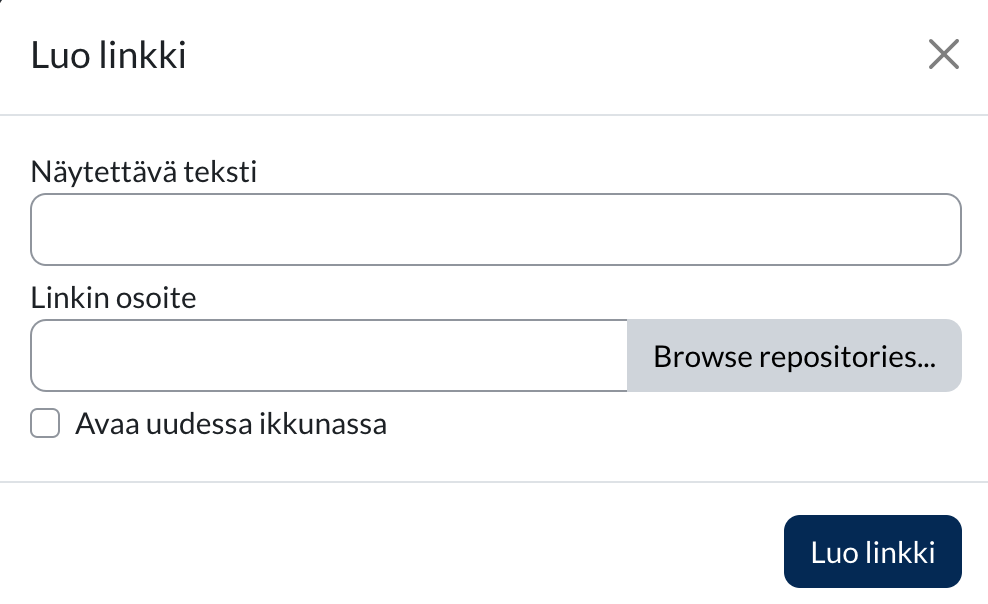Image resolution: width=988 pixels, height=604 pixels.
Task: Click the Avaa uudessa ikkunassa label text
Action: pyautogui.click(x=231, y=425)
